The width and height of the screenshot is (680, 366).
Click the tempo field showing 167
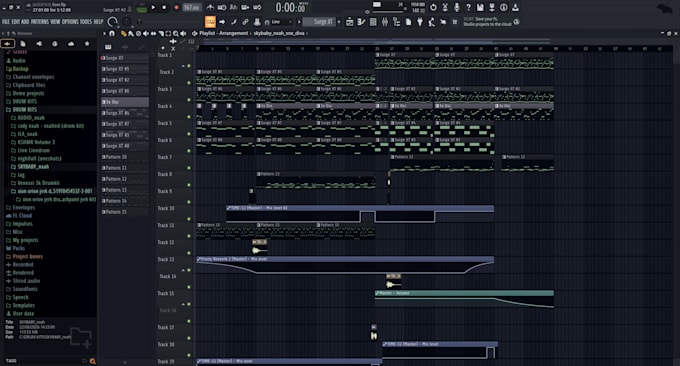191,7
